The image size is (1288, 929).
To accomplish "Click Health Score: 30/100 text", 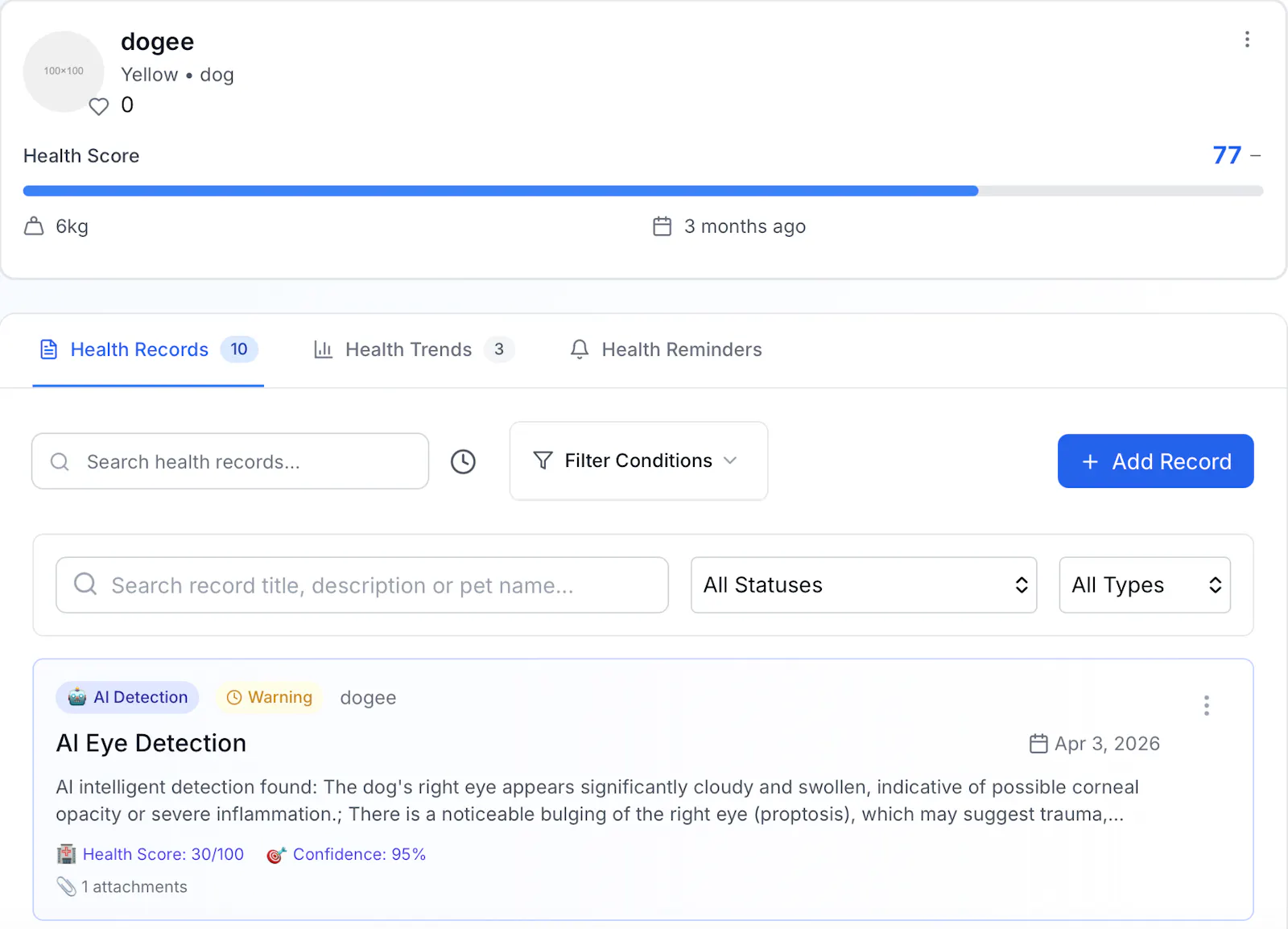I will (x=163, y=854).
